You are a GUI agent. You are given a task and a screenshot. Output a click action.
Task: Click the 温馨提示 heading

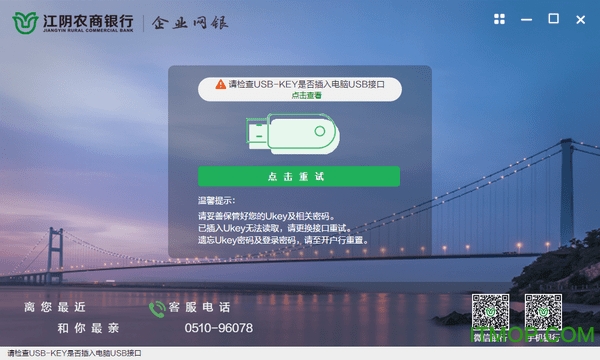pyautogui.click(x=217, y=200)
